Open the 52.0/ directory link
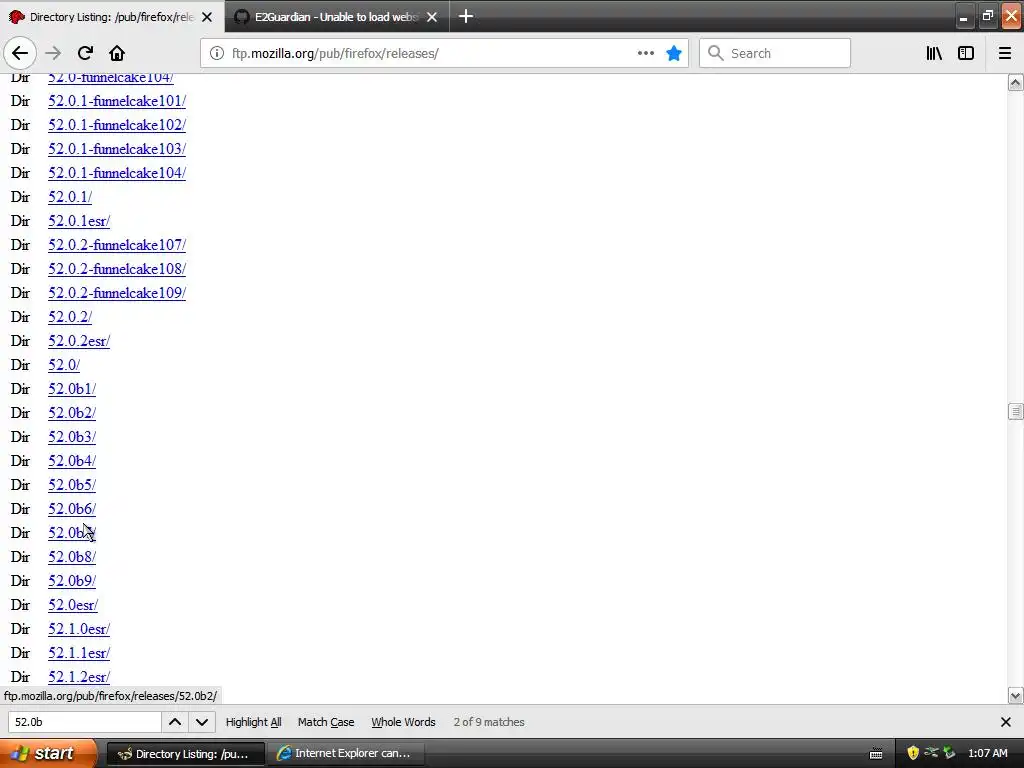This screenshot has height=768, width=1024. [x=64, y=365]
